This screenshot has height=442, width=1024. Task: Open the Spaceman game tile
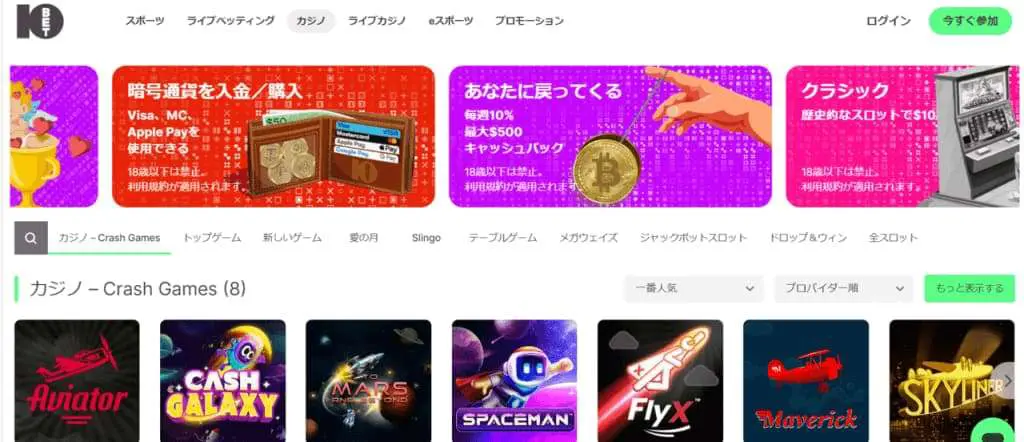(515, 381)
